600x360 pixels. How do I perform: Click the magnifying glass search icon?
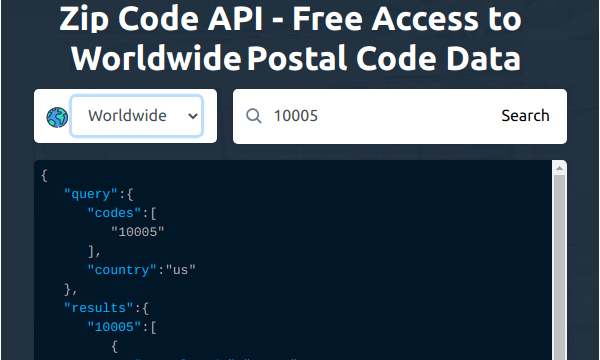pos(254,116)
